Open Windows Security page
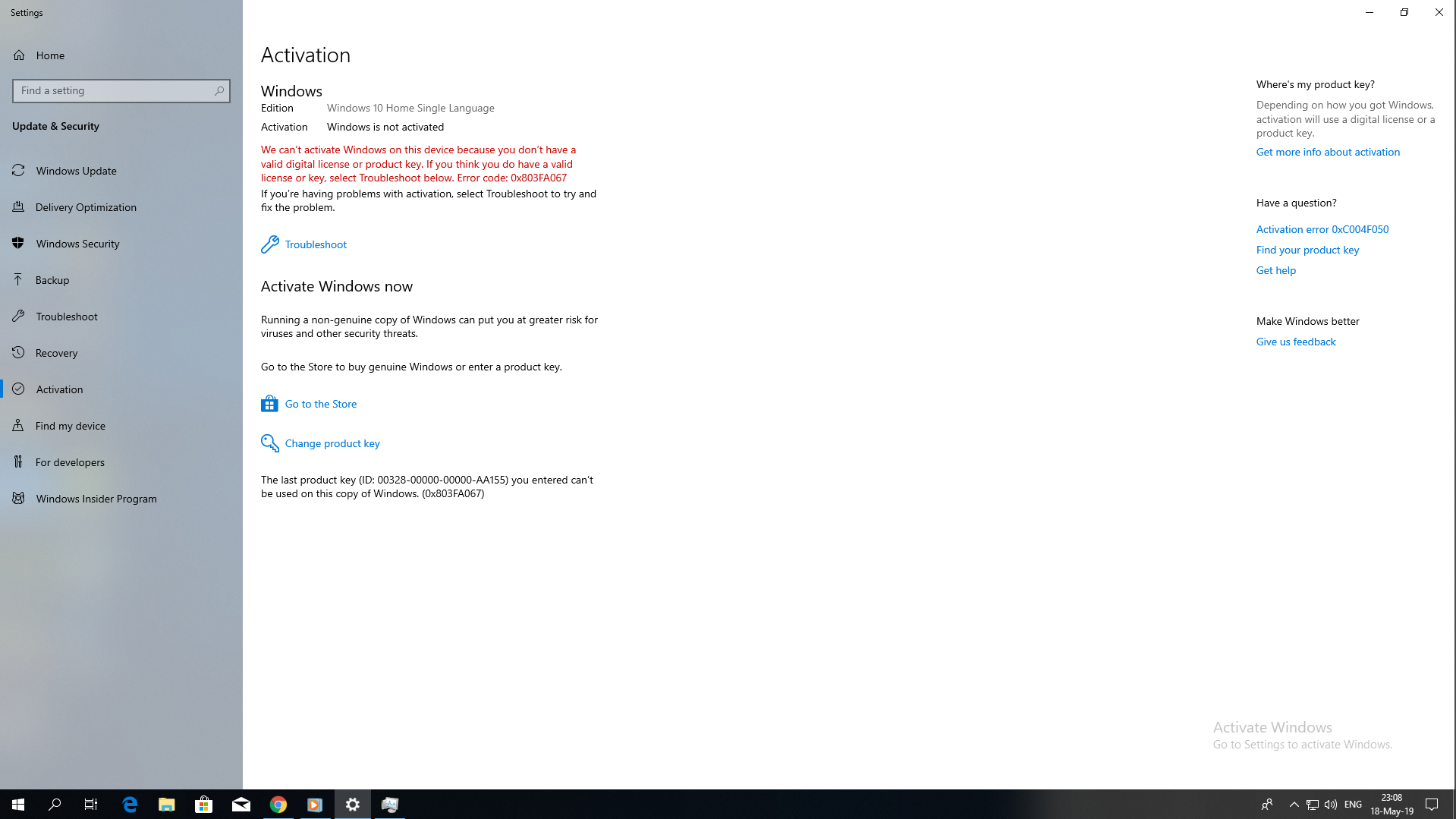Viewport: 1456px width, 819px height. [x=121, y=244]
